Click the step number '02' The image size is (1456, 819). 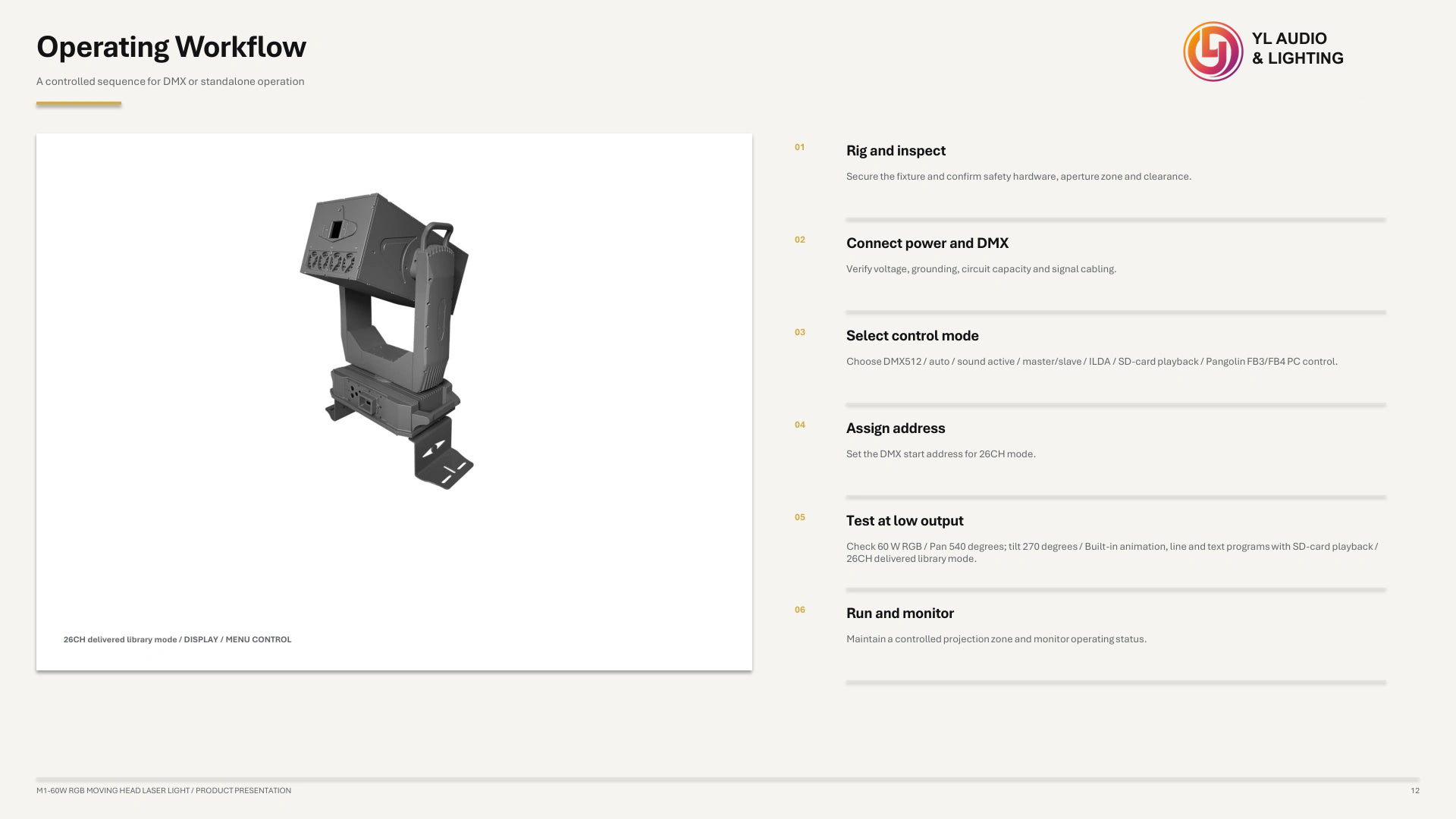799,240
